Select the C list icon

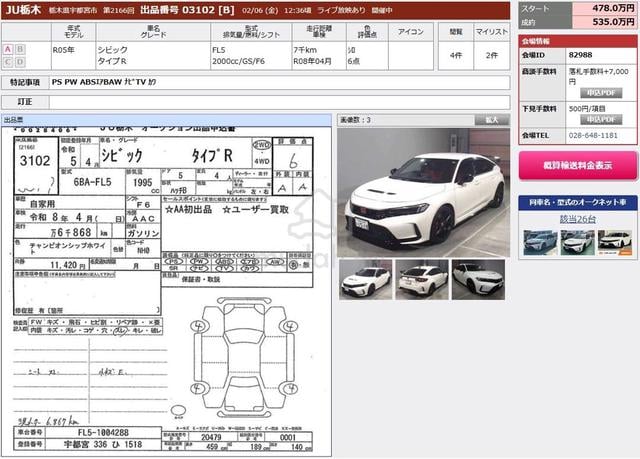click(8, 62)
